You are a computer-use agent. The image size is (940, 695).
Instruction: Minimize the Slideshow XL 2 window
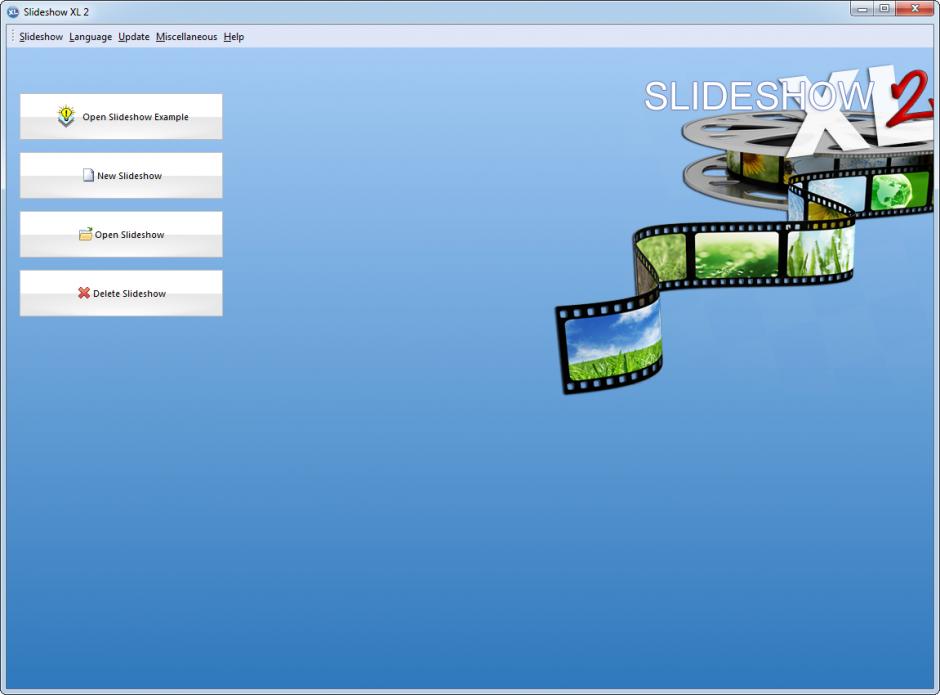tap(862, 8)
